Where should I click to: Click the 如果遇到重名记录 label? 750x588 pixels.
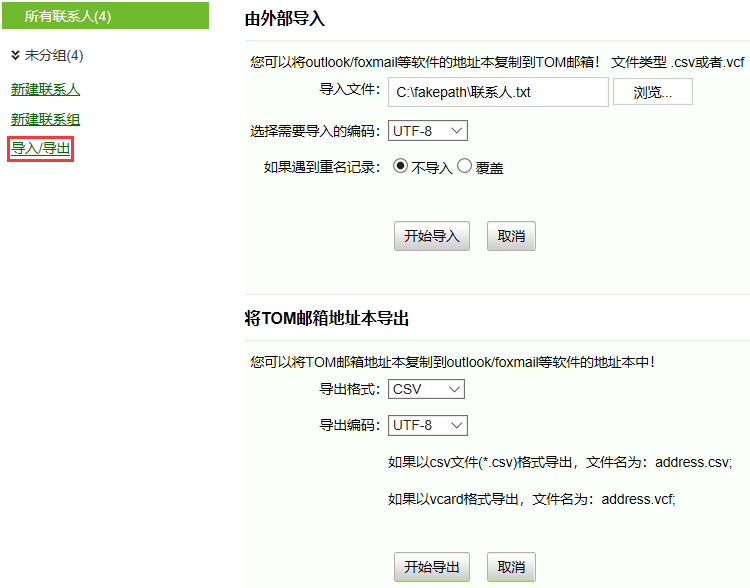point(322,167)
